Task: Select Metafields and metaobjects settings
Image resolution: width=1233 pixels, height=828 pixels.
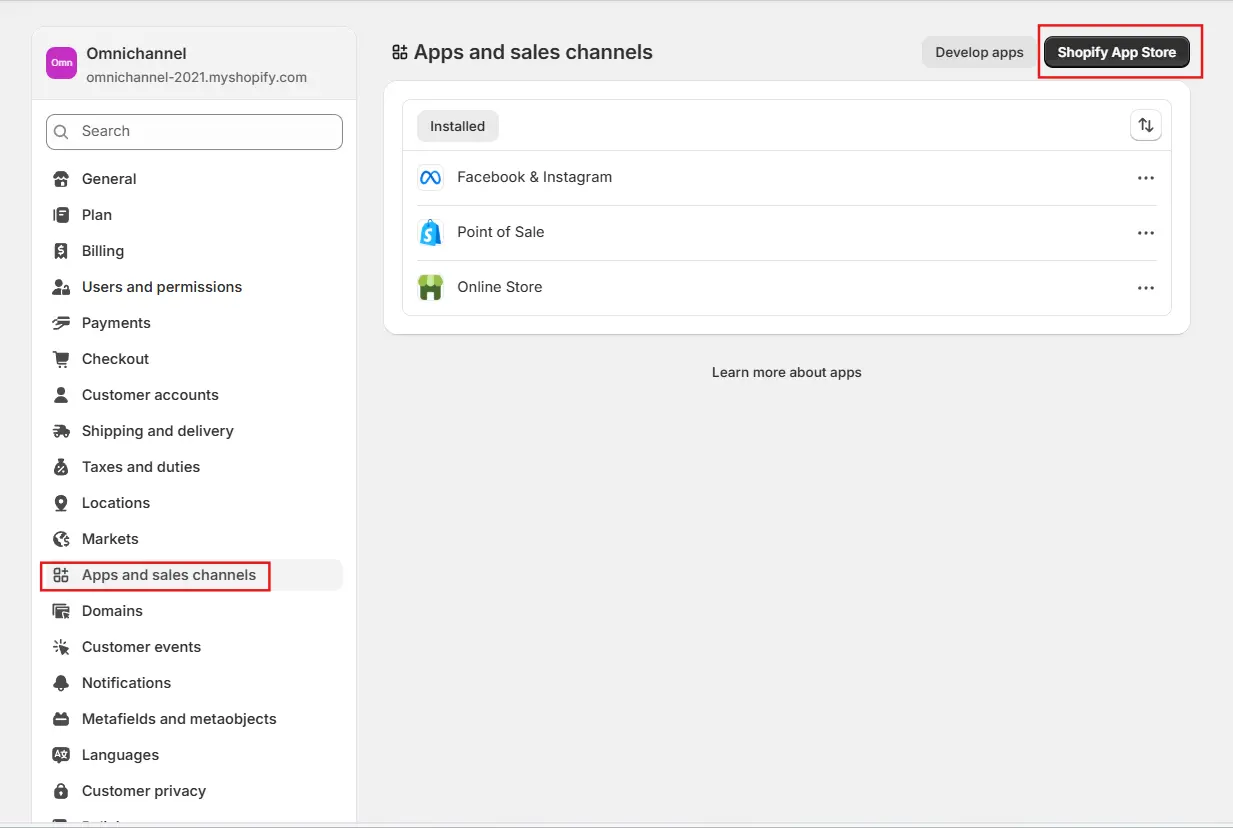Action: (179, 718)
